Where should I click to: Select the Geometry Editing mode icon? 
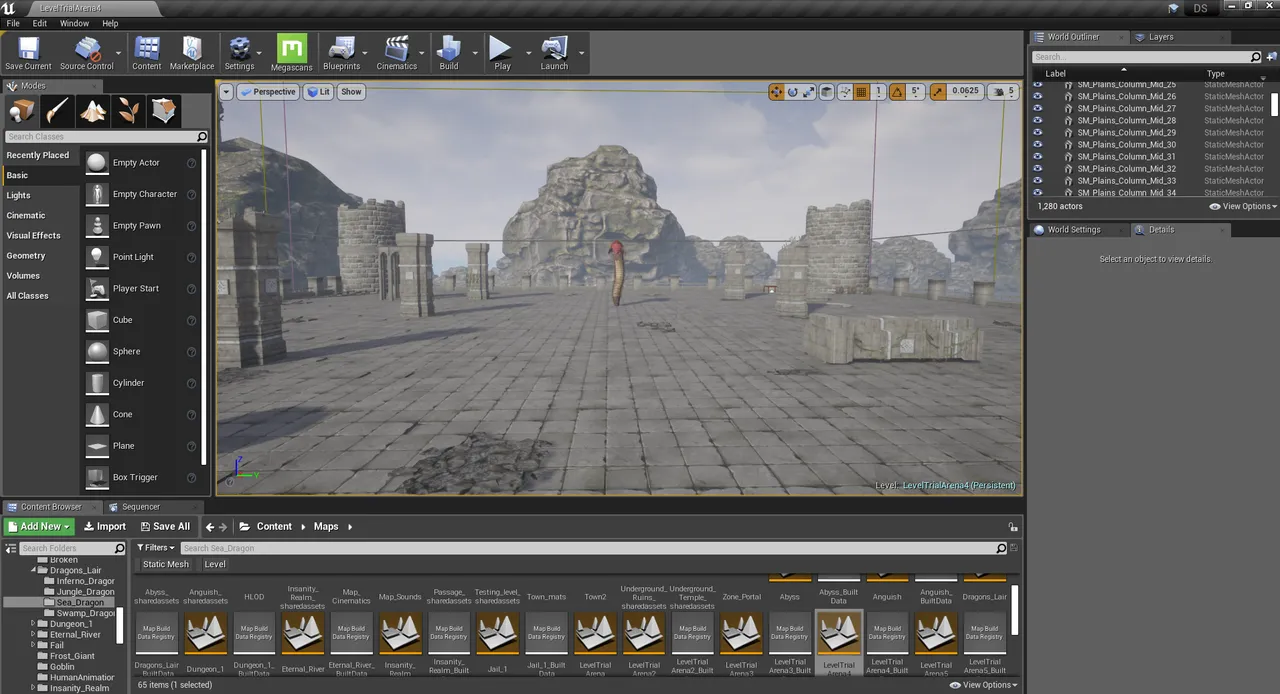[x=164, y=110]
